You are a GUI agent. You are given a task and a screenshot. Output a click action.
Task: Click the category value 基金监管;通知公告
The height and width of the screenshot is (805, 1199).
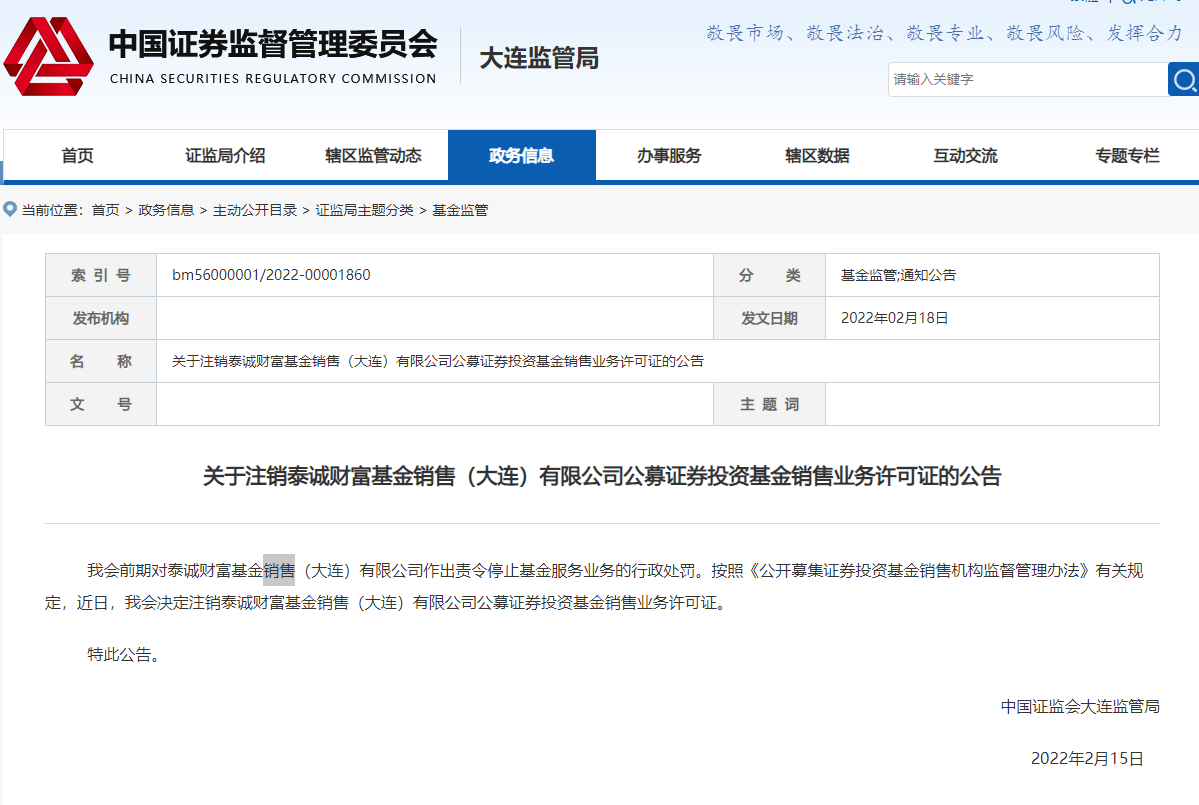[x=898, y=275]
